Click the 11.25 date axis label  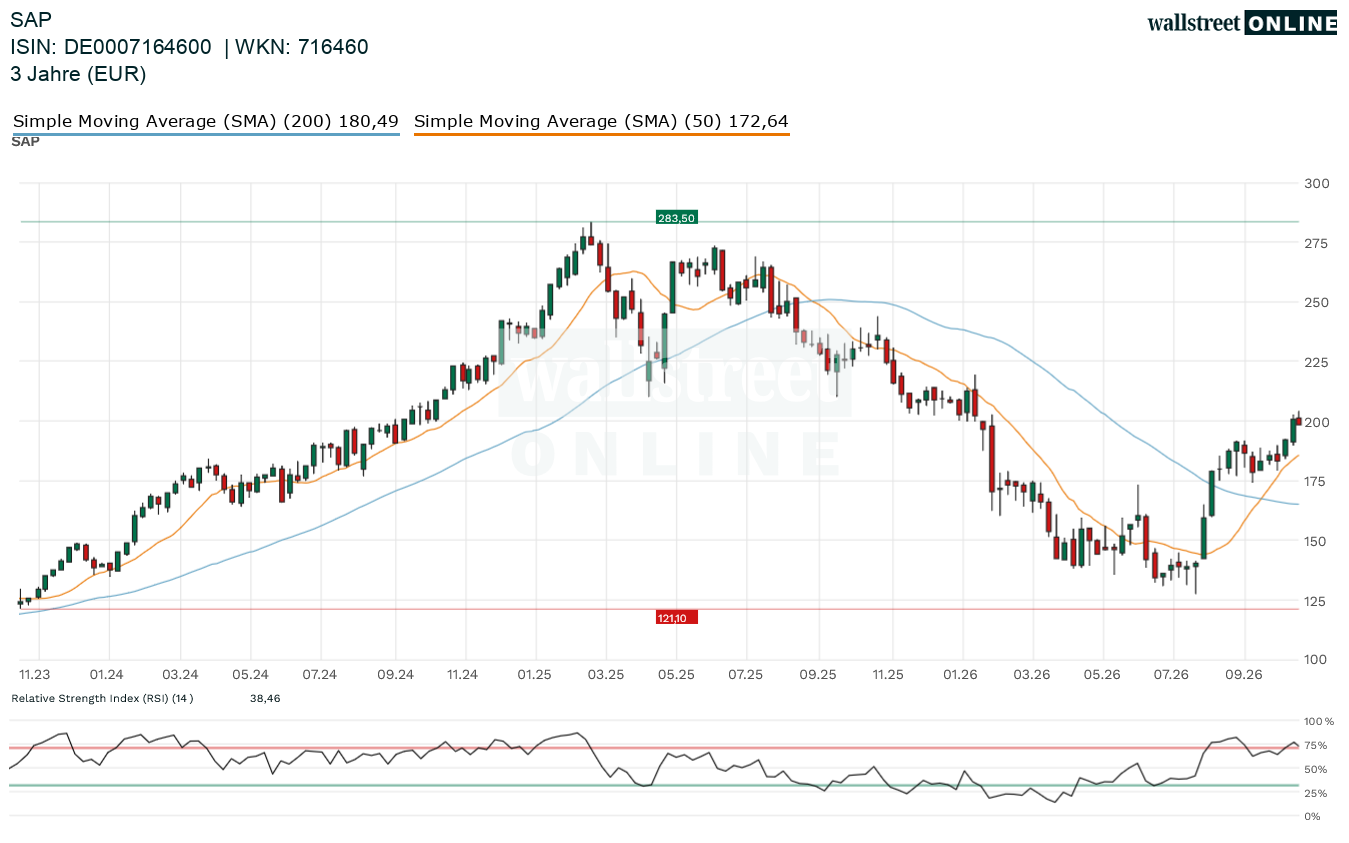(x=888, y=675)
